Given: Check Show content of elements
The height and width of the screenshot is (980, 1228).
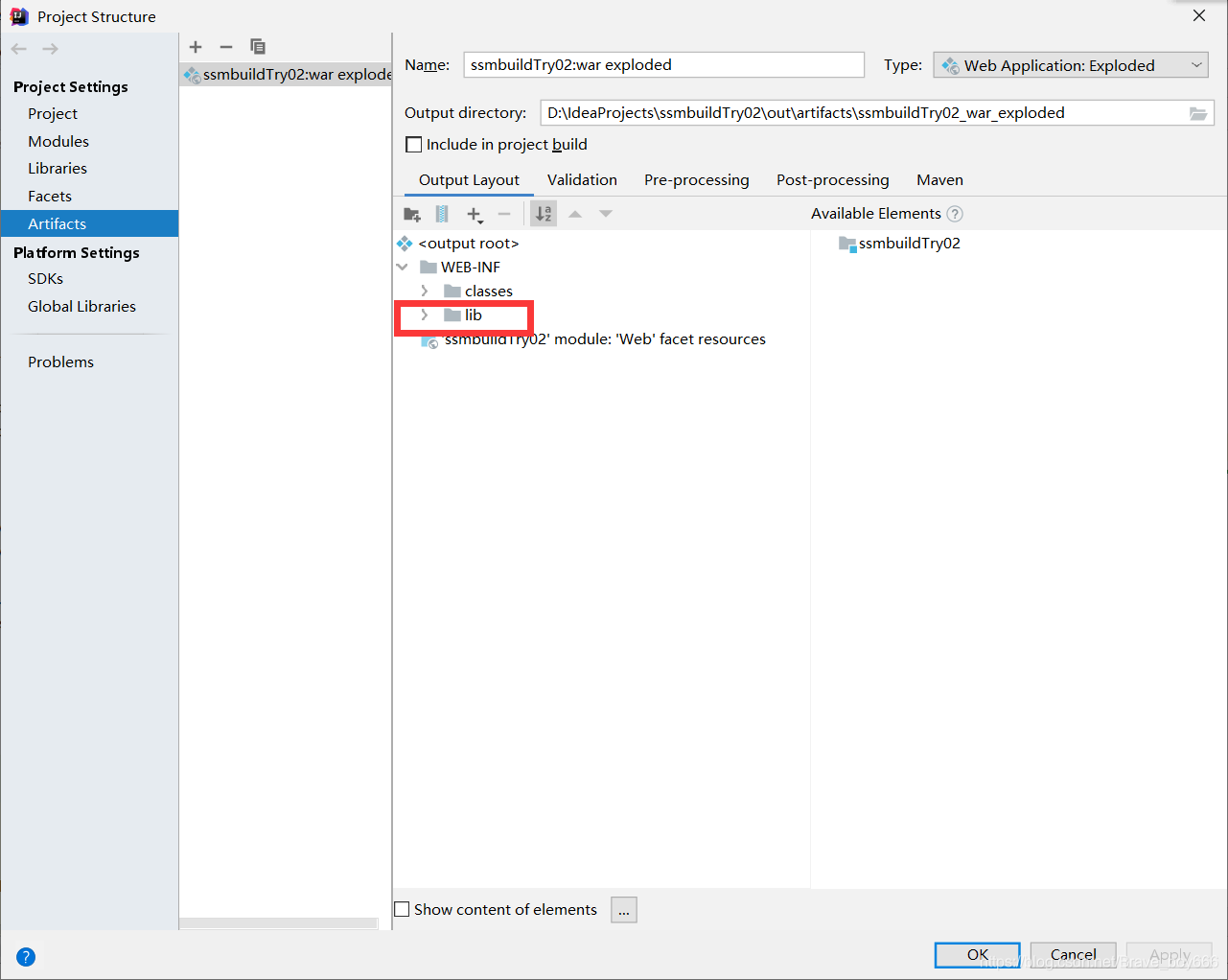Looking at the screenshot, I should (403, 909).
